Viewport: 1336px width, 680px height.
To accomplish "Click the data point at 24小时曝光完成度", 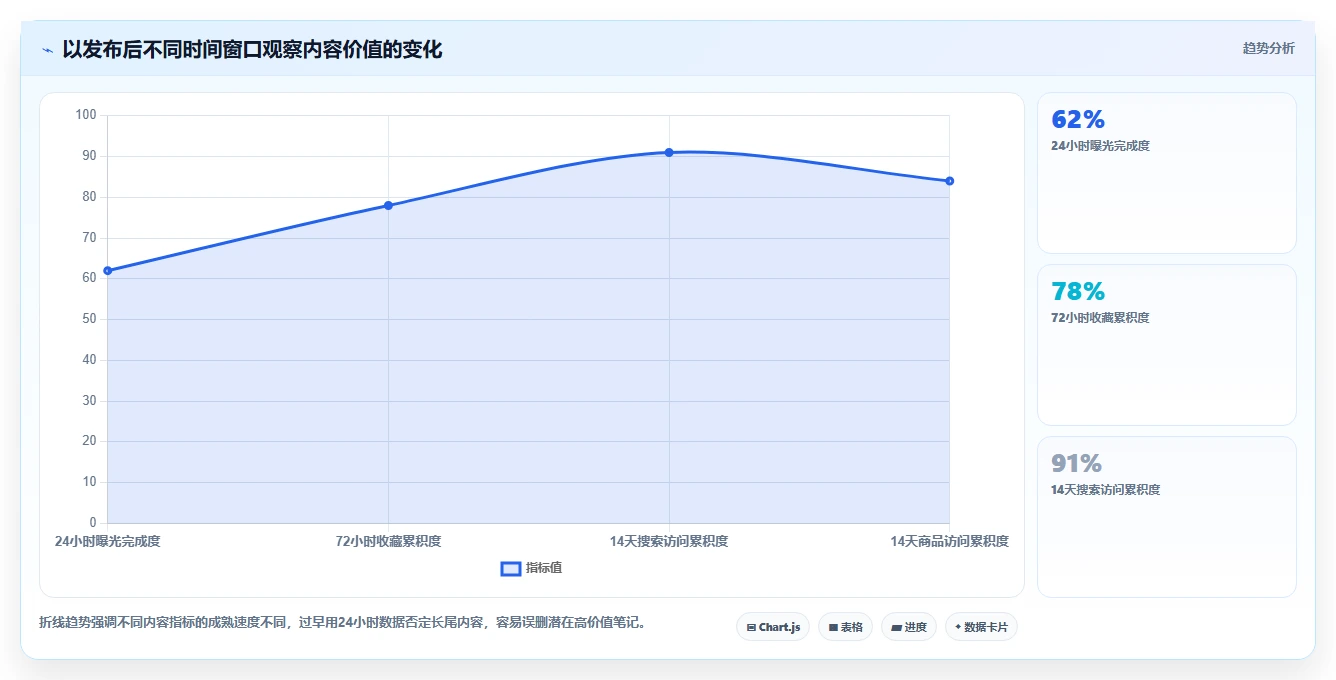I will [x=108, y=270].
